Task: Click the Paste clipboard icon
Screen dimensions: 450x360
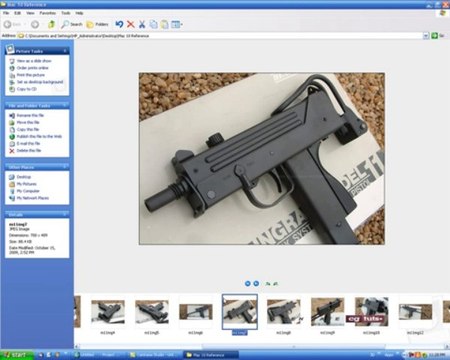Action: [165, 24]
